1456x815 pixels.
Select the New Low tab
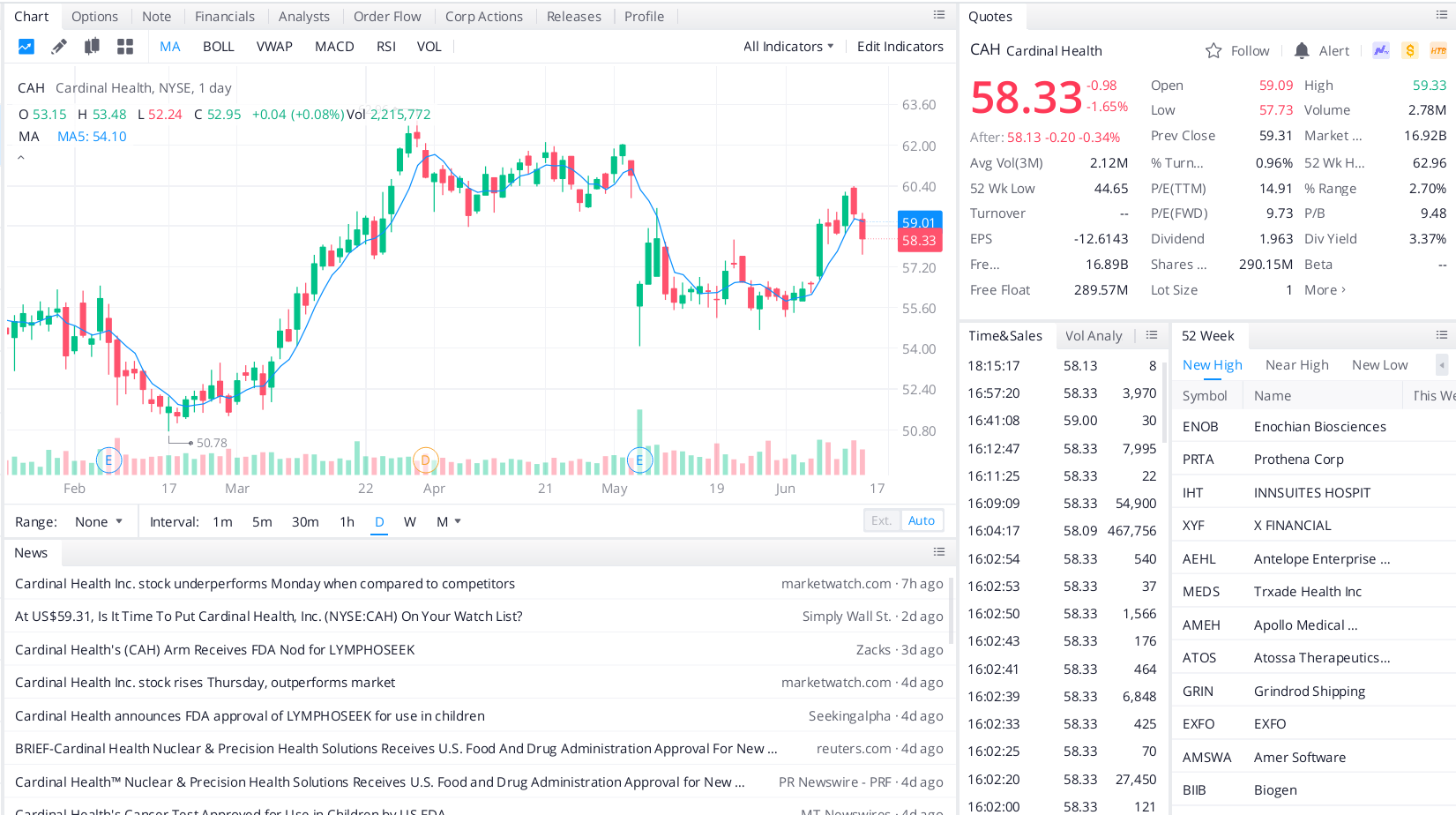[1380, 365]
